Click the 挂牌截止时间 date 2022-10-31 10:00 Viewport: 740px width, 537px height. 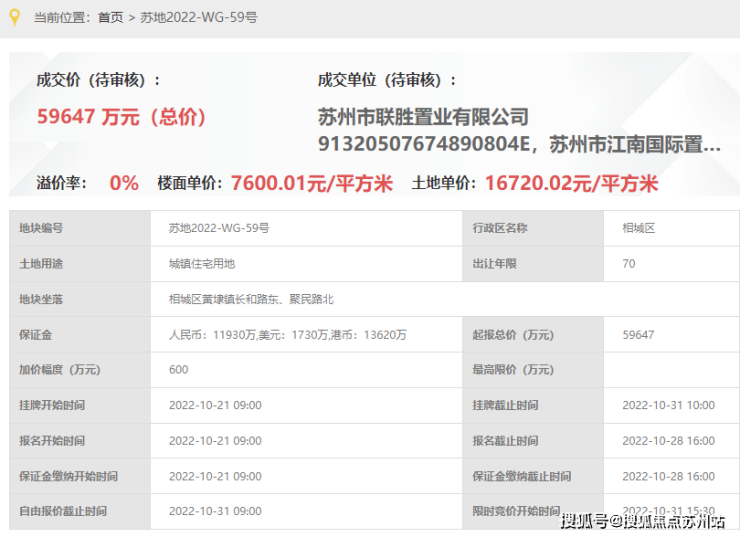668,405
